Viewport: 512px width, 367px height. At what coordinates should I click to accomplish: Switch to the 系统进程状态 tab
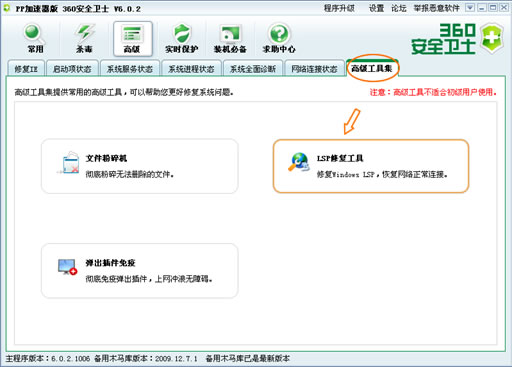(191, 69)
